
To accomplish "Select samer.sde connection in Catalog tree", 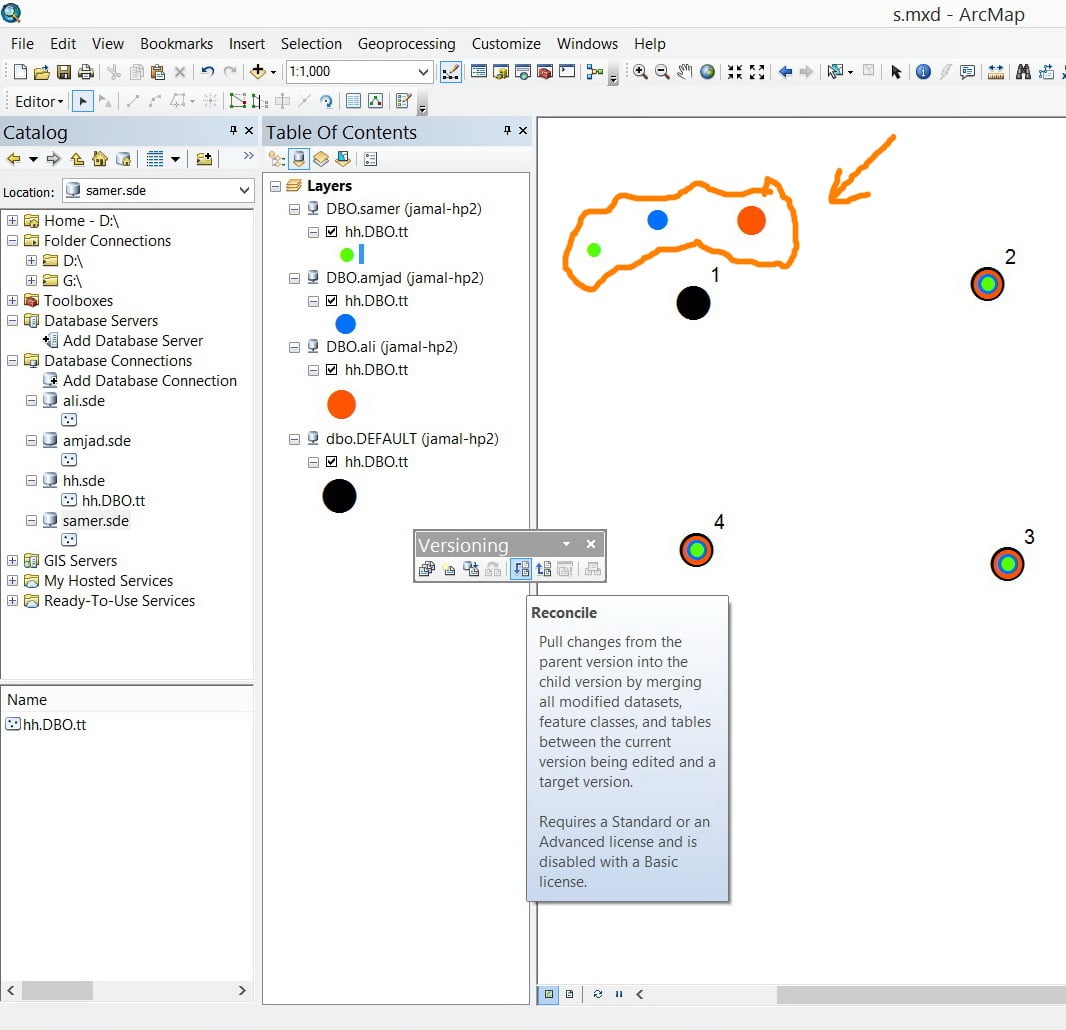I will click(96, 521).
